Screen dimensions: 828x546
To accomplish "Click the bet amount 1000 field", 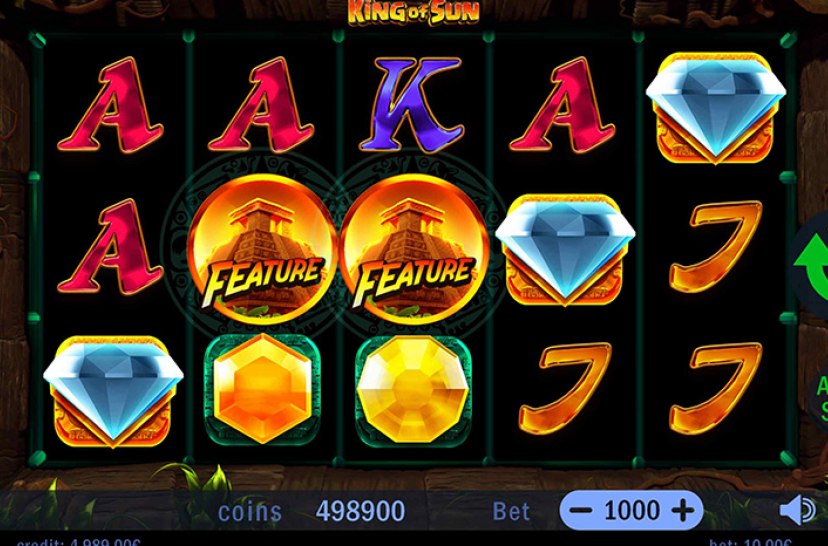I will pyautogui.click(x=632, y=510).
